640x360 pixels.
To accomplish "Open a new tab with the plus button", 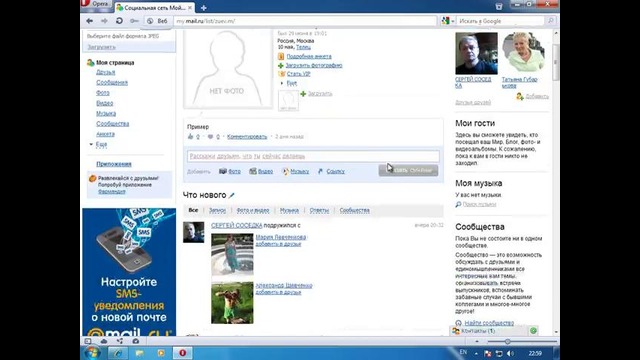I will pos(204,8).
